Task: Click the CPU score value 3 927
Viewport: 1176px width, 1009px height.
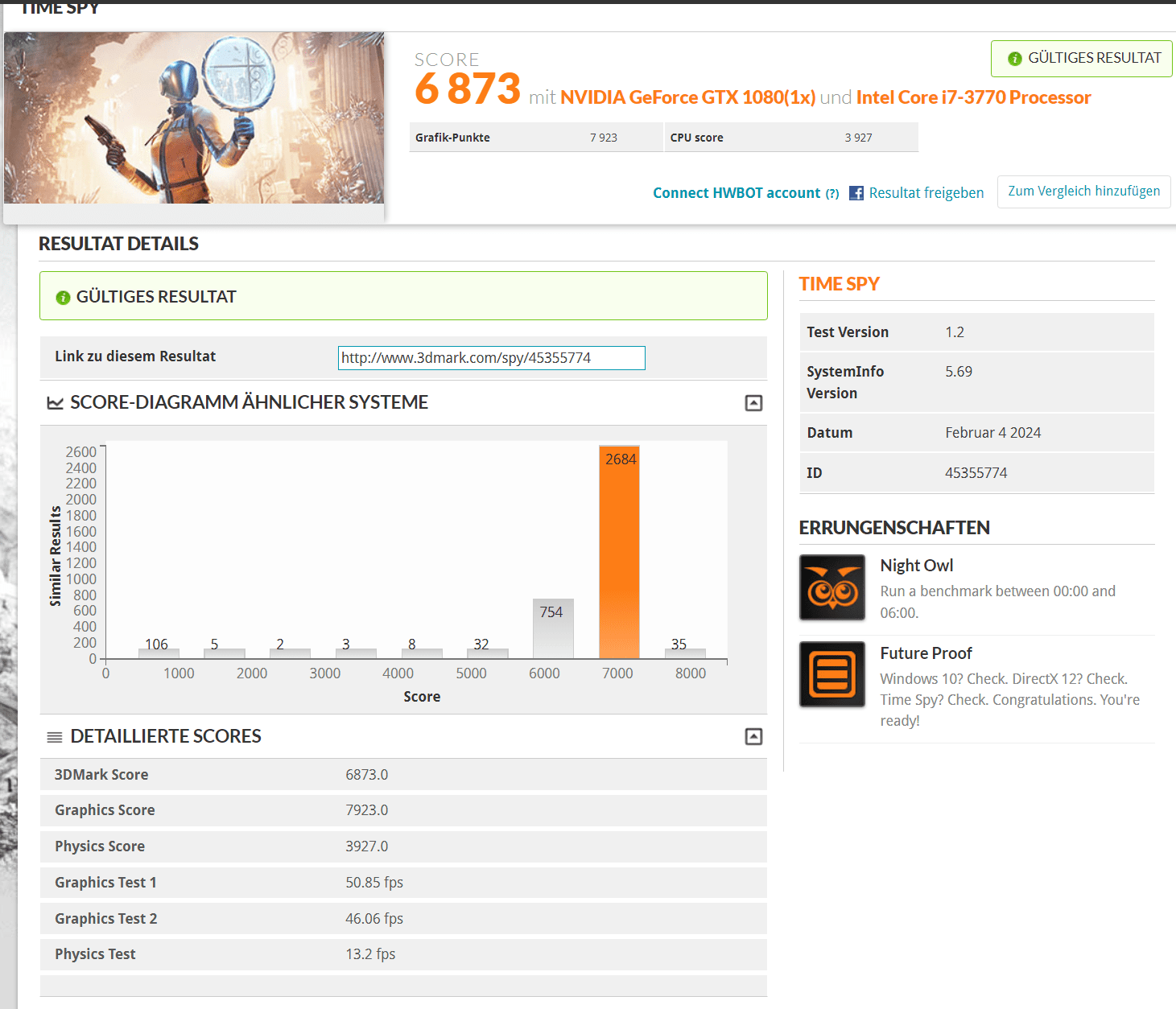Action: (859, 138)
